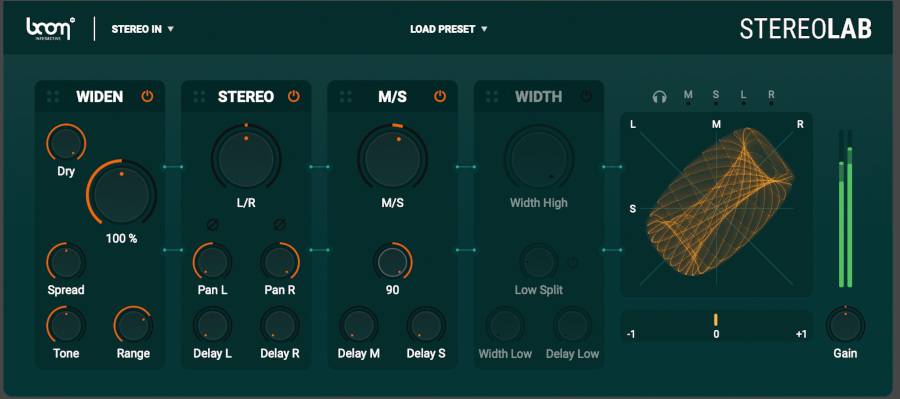Grab the M/S module drag handle

click(346, 96)
